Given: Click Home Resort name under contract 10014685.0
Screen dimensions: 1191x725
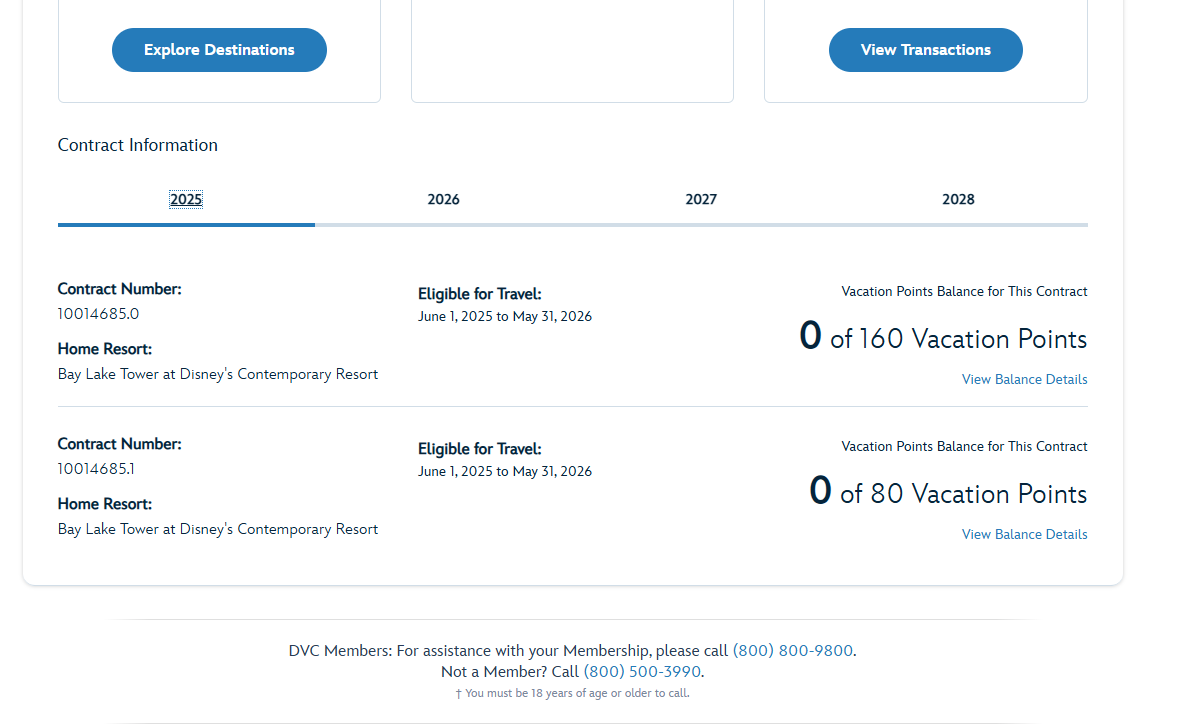Looking at the screenshot, I should [x=218, y=375].
